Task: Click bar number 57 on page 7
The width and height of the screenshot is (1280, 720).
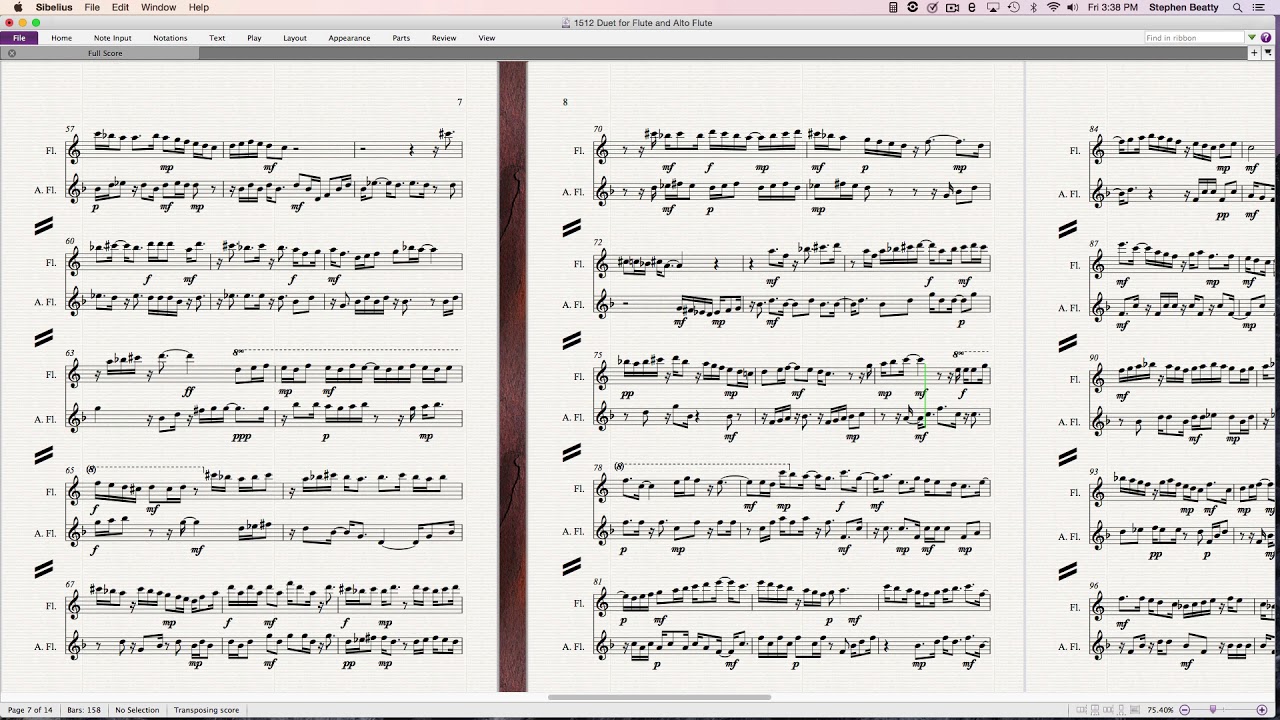Action: 70,129
